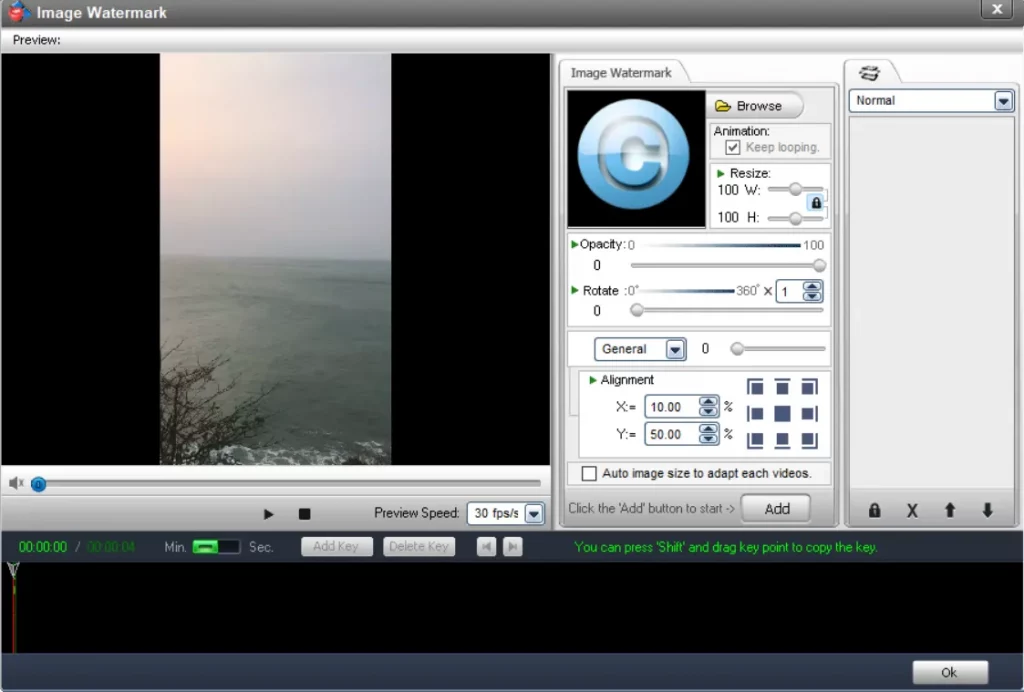
Task: Open the General effect dropdown
Action: 675,350
